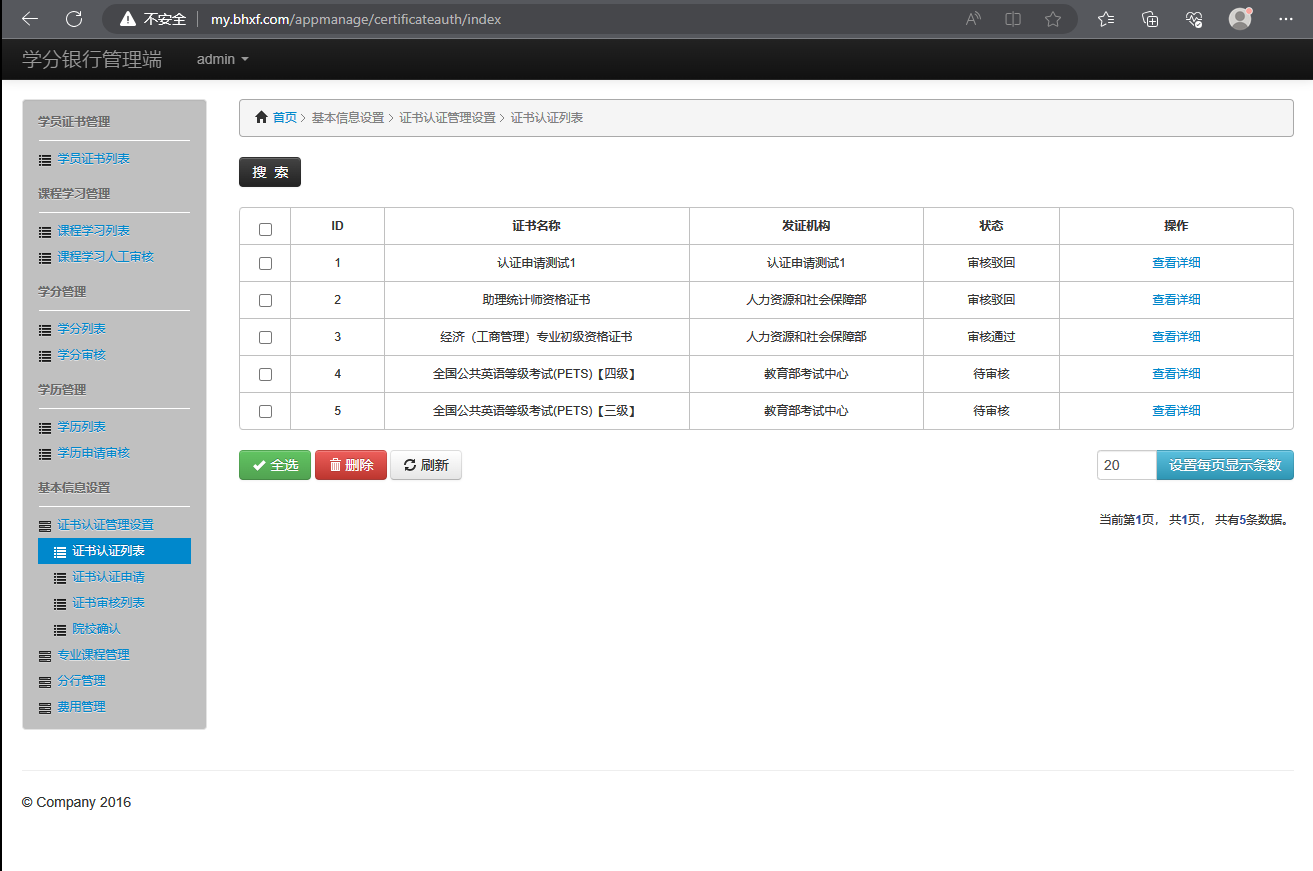Reload the page with the refresh icon
The image size is (1313, 871).
[x=74, y=19]
